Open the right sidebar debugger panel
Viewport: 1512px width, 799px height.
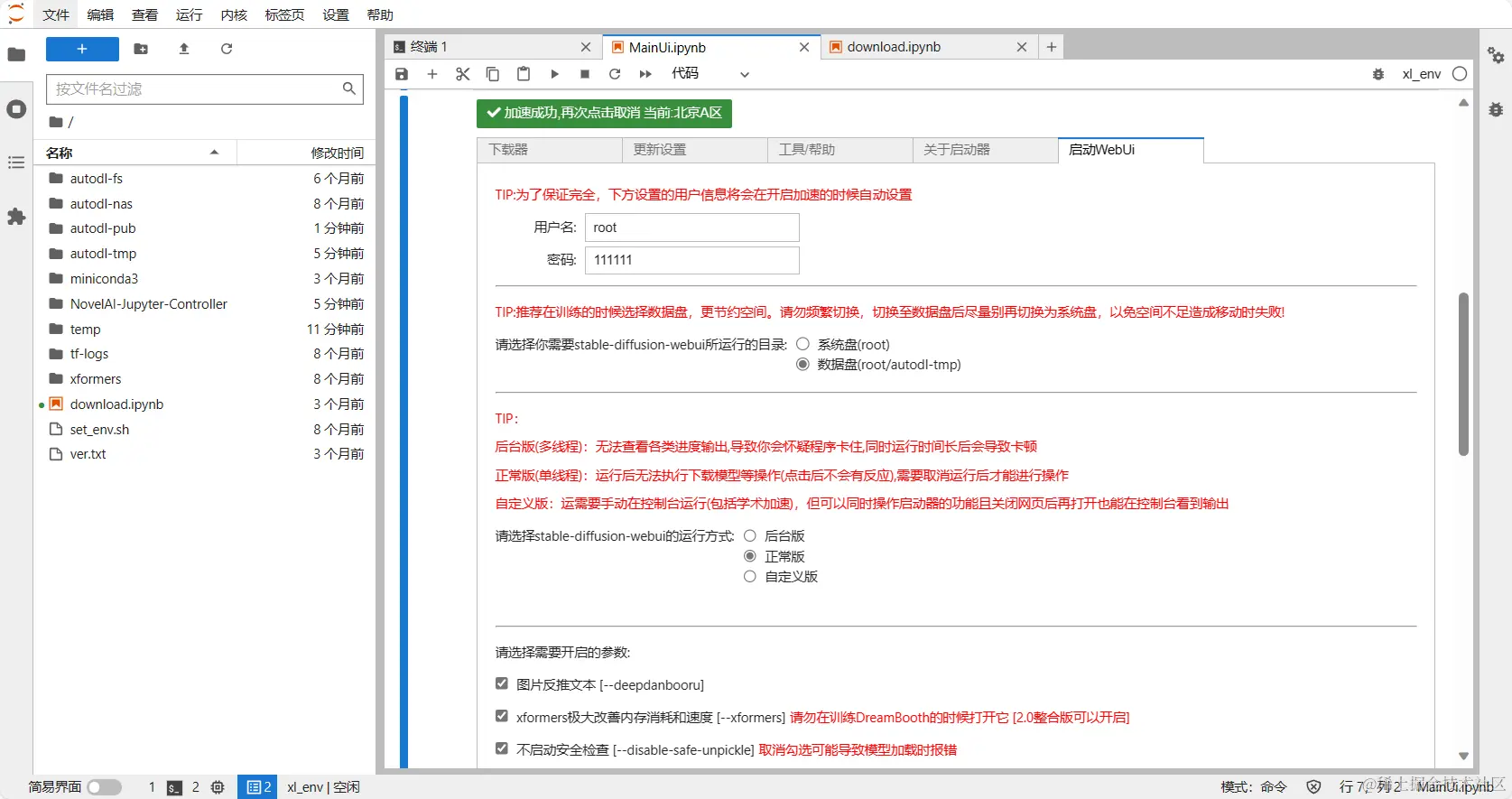tap(1496, 109)
